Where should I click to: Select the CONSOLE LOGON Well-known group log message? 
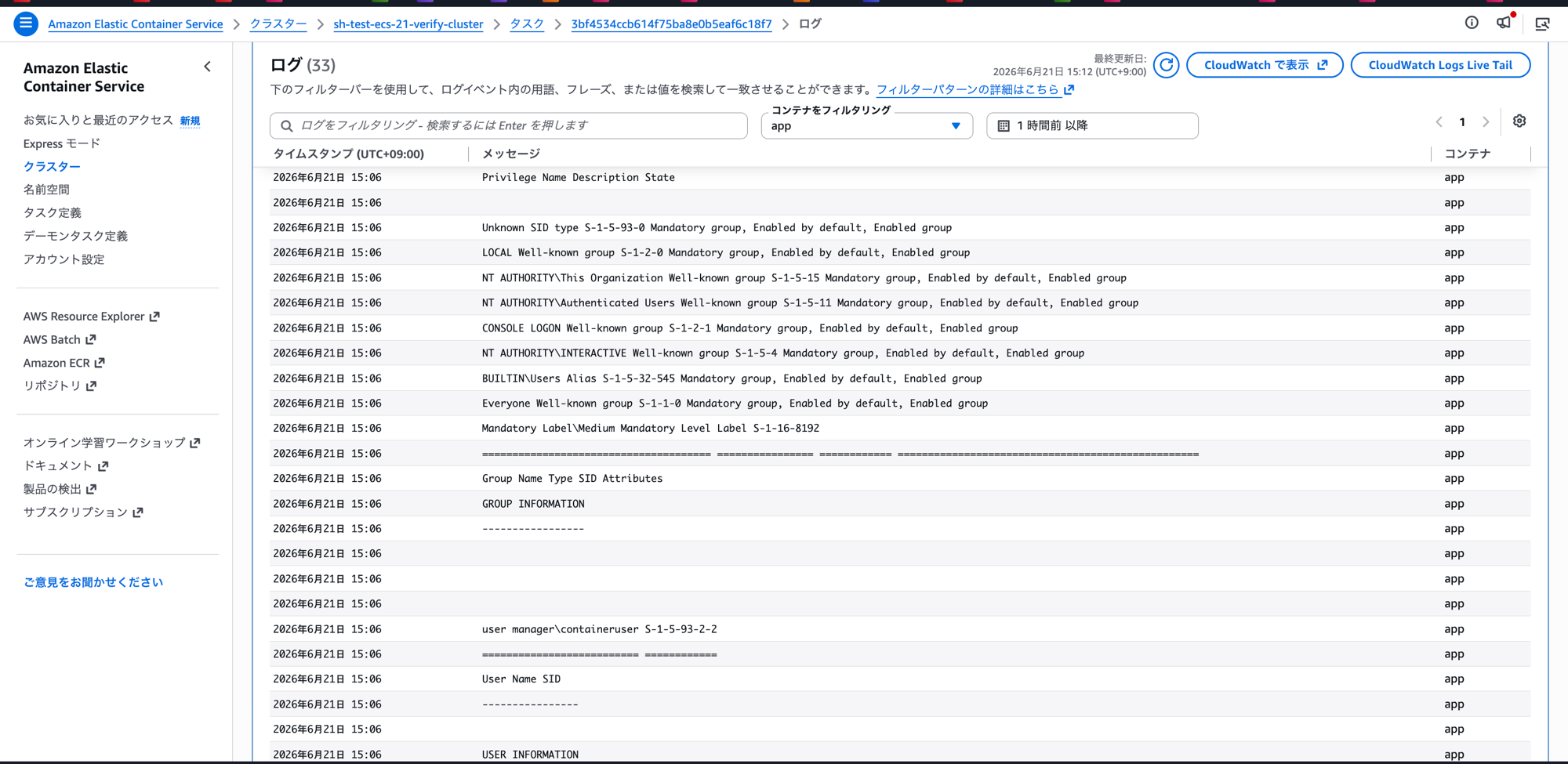click(x=750, y=328)
